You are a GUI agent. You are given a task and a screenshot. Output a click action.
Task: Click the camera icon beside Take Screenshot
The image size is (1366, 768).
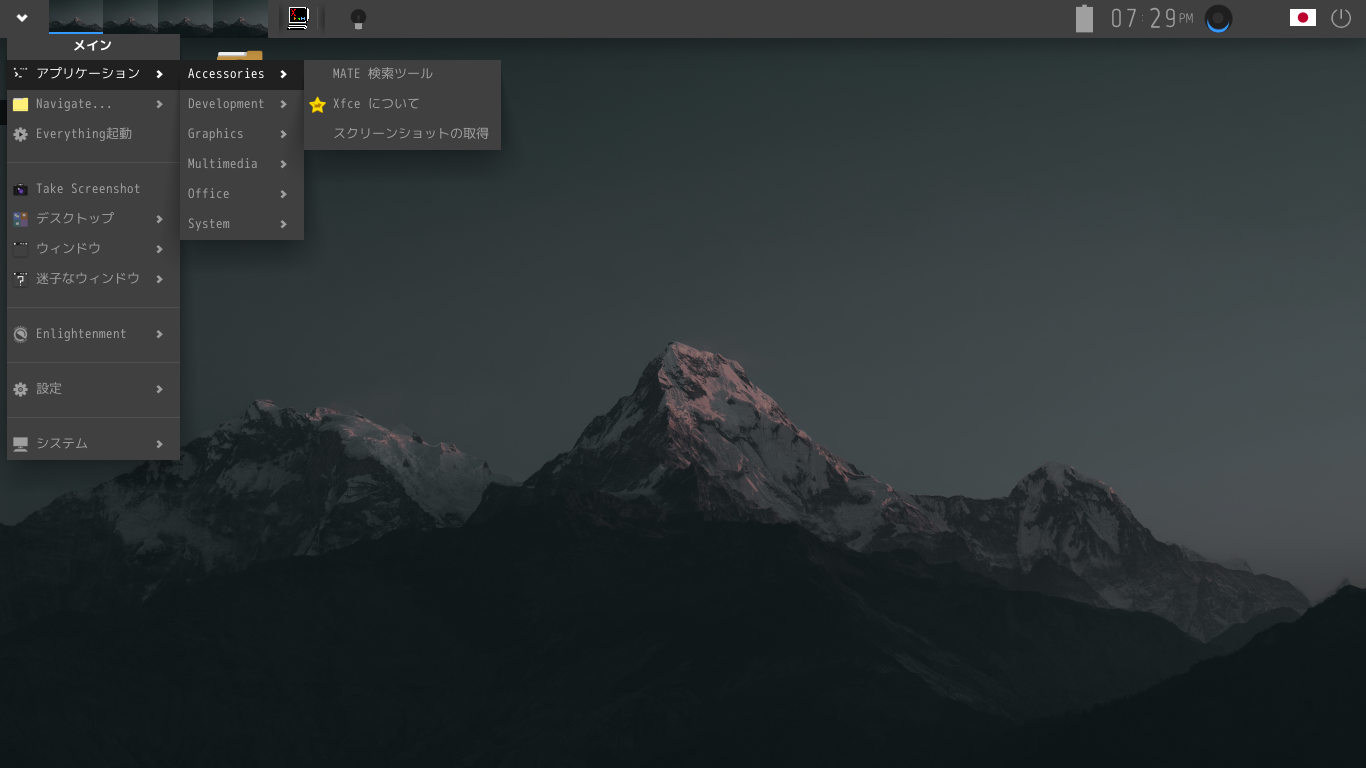[x=20, y=189]
